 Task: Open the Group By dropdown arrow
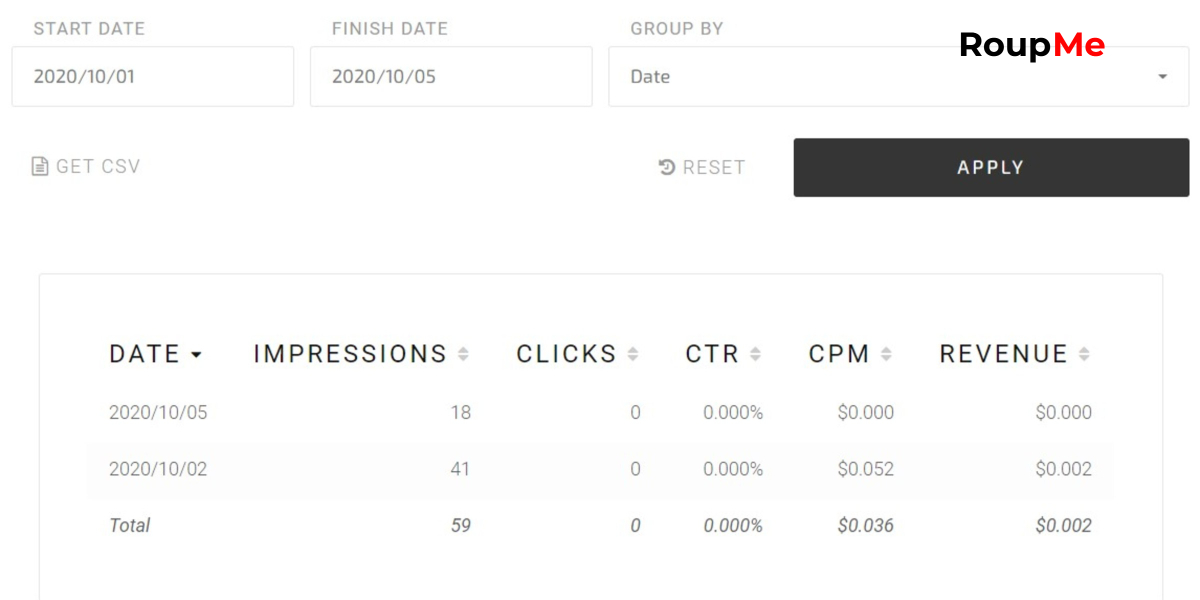(x=1162, y=77)
